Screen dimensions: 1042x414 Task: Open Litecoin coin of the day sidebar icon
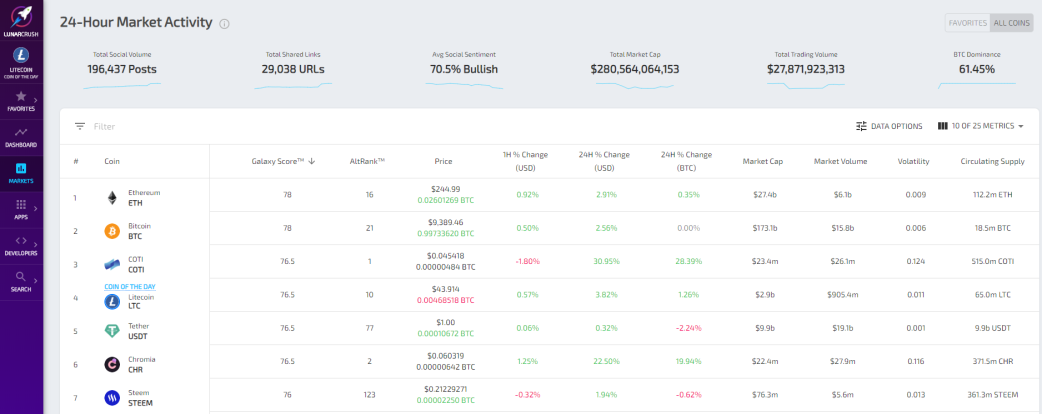click(x=21, y=56)
